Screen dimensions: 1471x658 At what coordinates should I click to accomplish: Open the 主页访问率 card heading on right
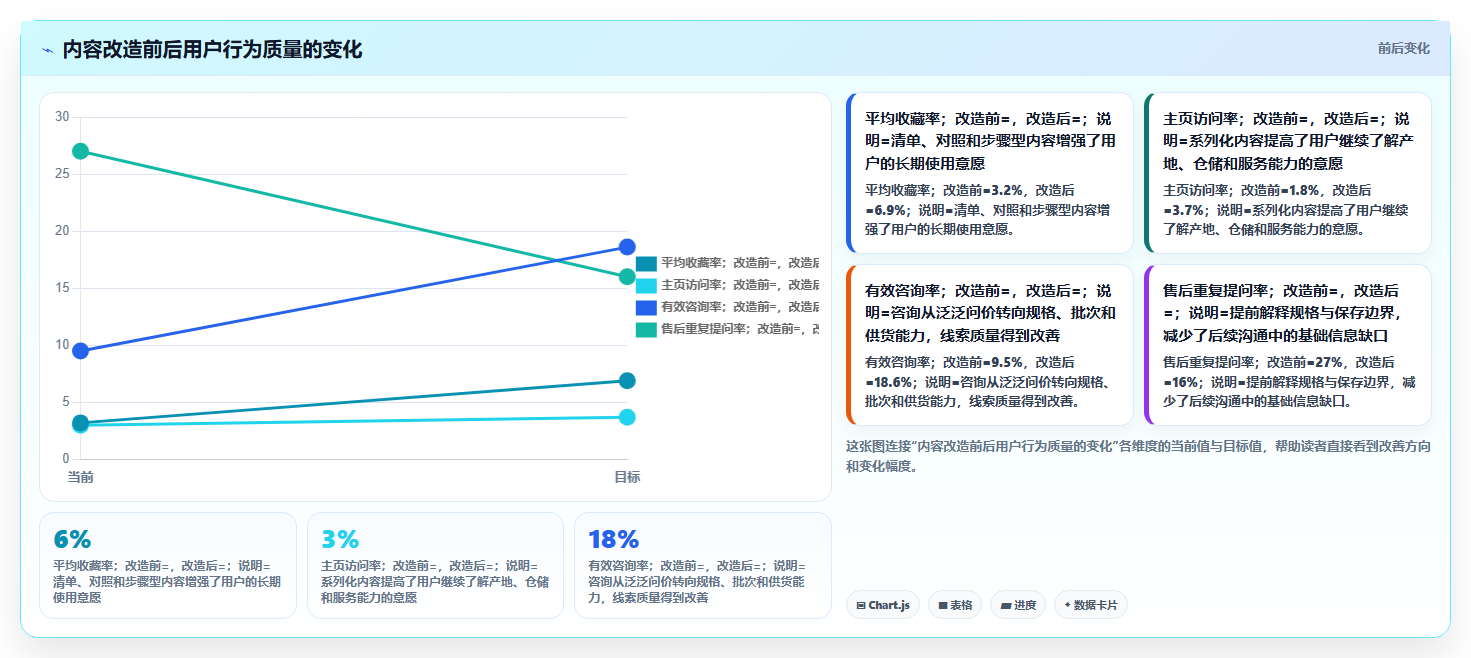tap(1289, 141)
